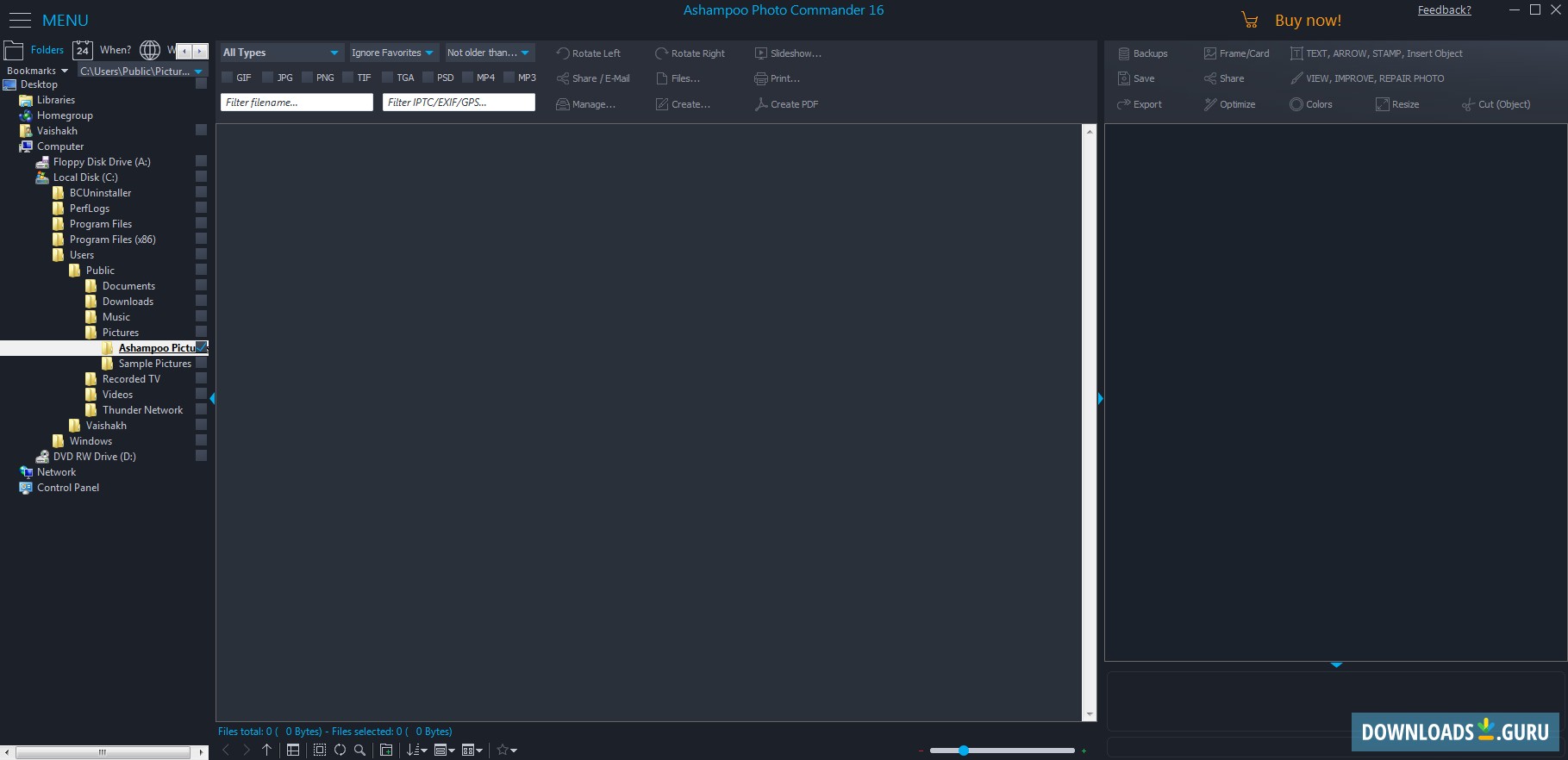The image size is (1568, 760).
Task: Enable the MP3 file type filter
Action: tap(509, 78)
